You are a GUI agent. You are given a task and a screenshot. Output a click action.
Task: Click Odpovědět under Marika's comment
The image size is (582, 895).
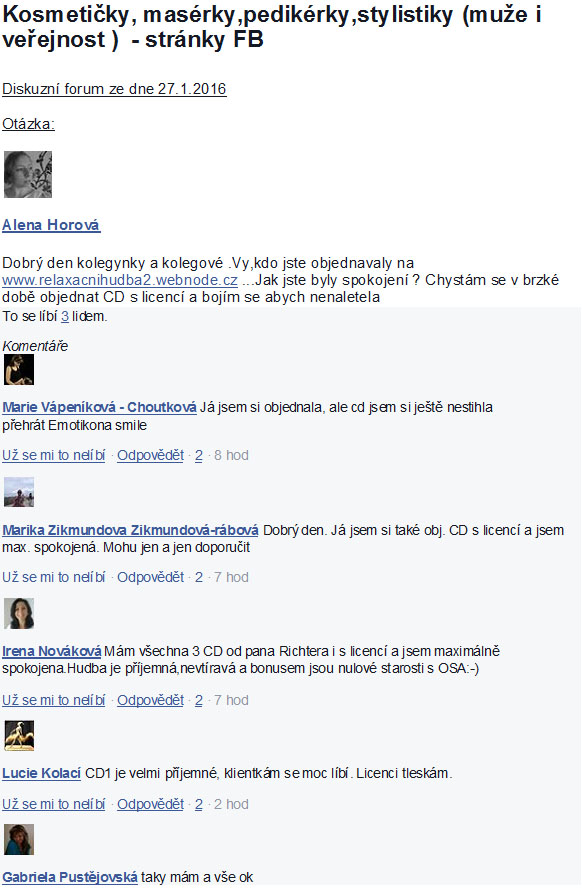click(x=151, y=577)
